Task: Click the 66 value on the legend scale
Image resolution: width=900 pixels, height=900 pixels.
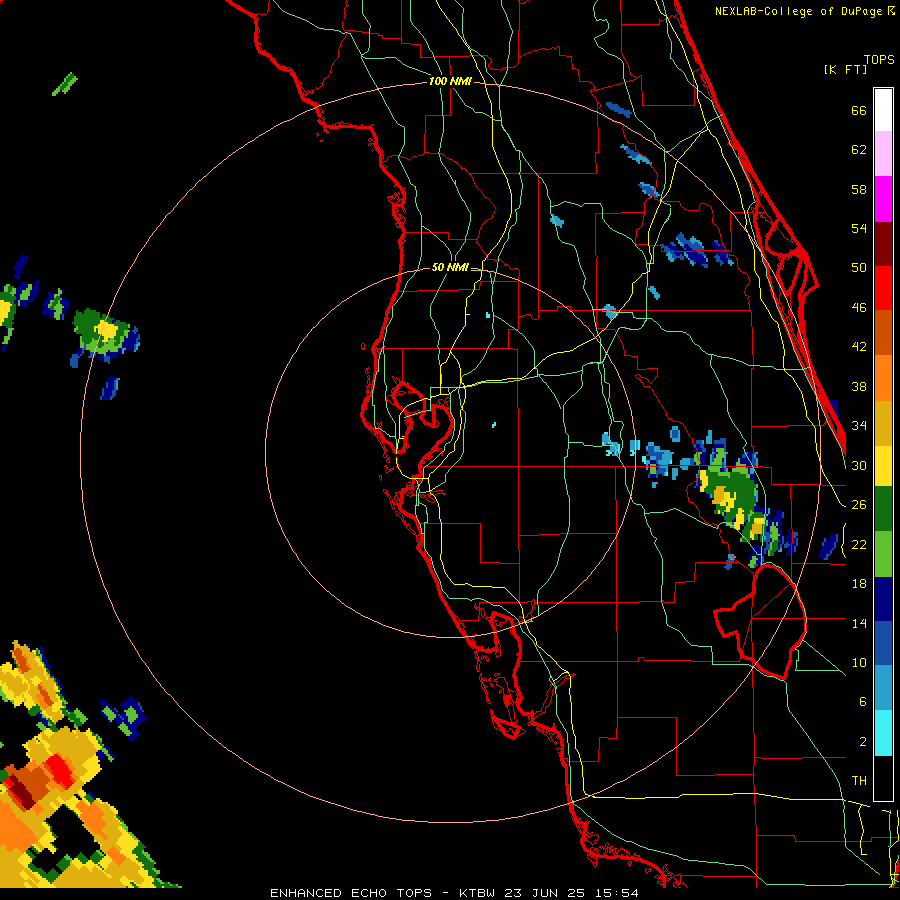Action: [x=859, y=111]
